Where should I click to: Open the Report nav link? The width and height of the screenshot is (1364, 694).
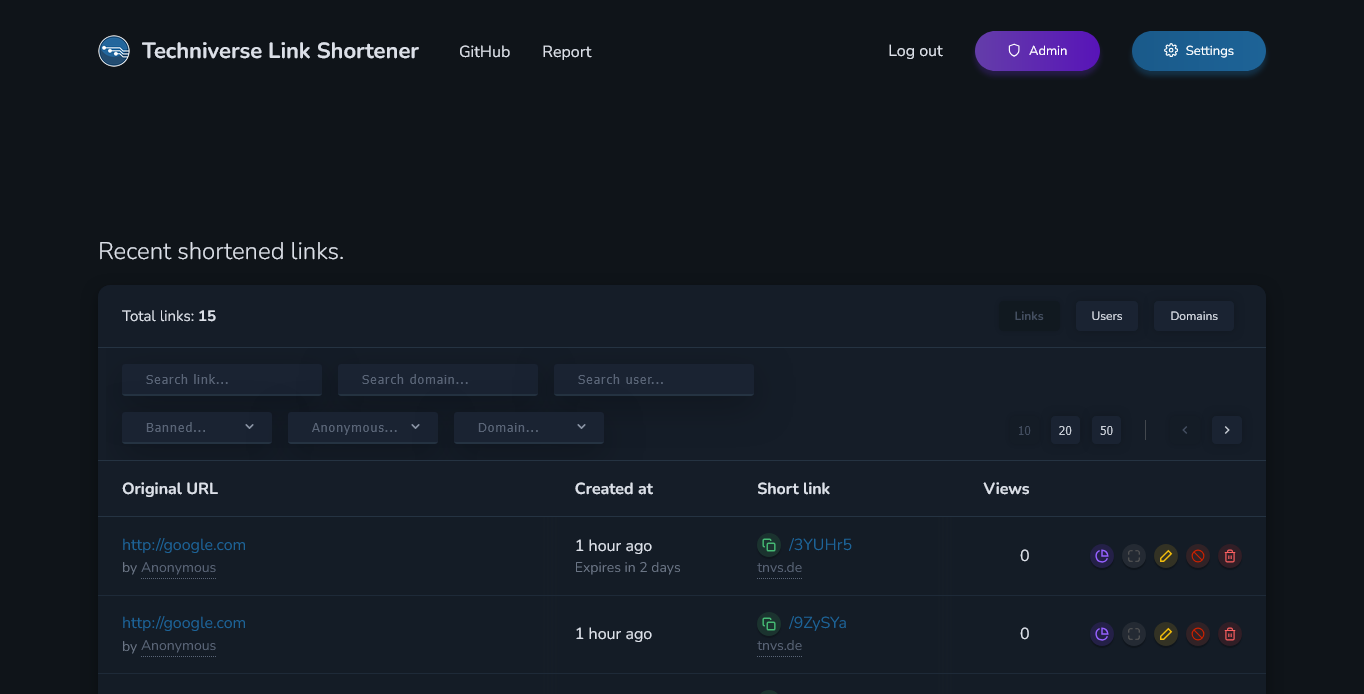567,51
